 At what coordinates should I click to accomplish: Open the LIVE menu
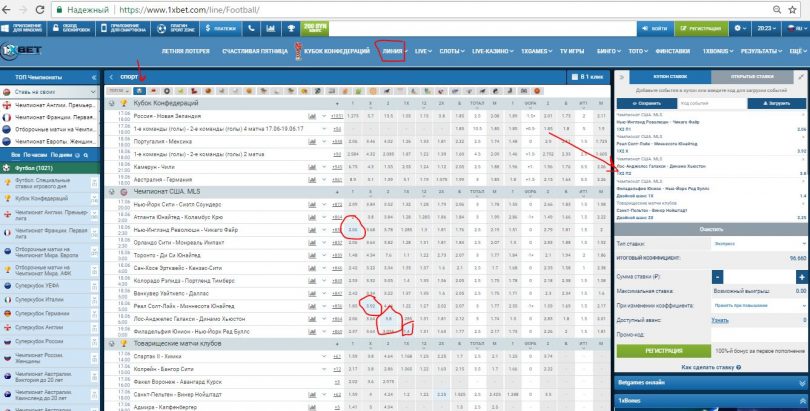click(x=423, y=51)
